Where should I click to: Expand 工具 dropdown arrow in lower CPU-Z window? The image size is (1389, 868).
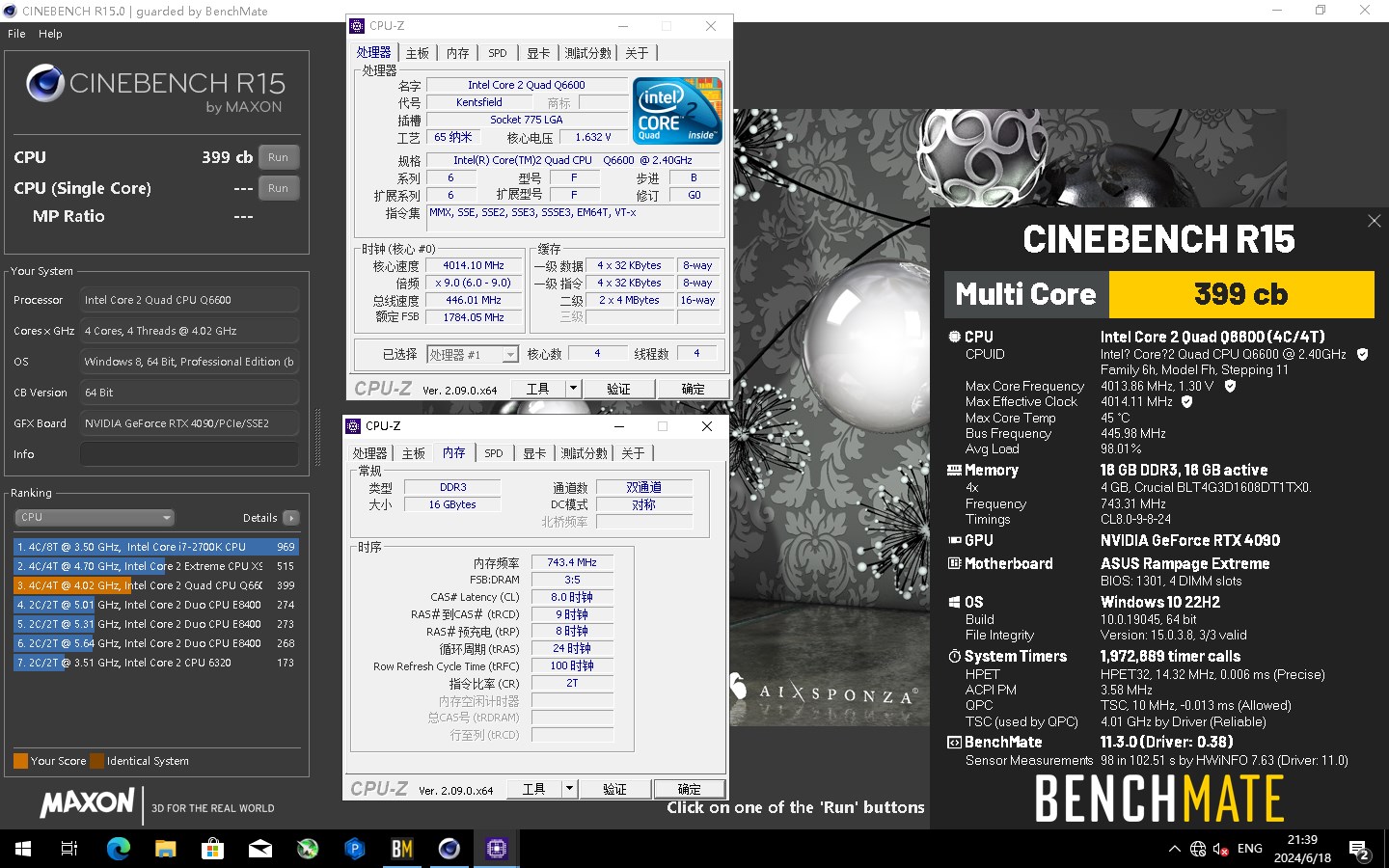[569, 789]
